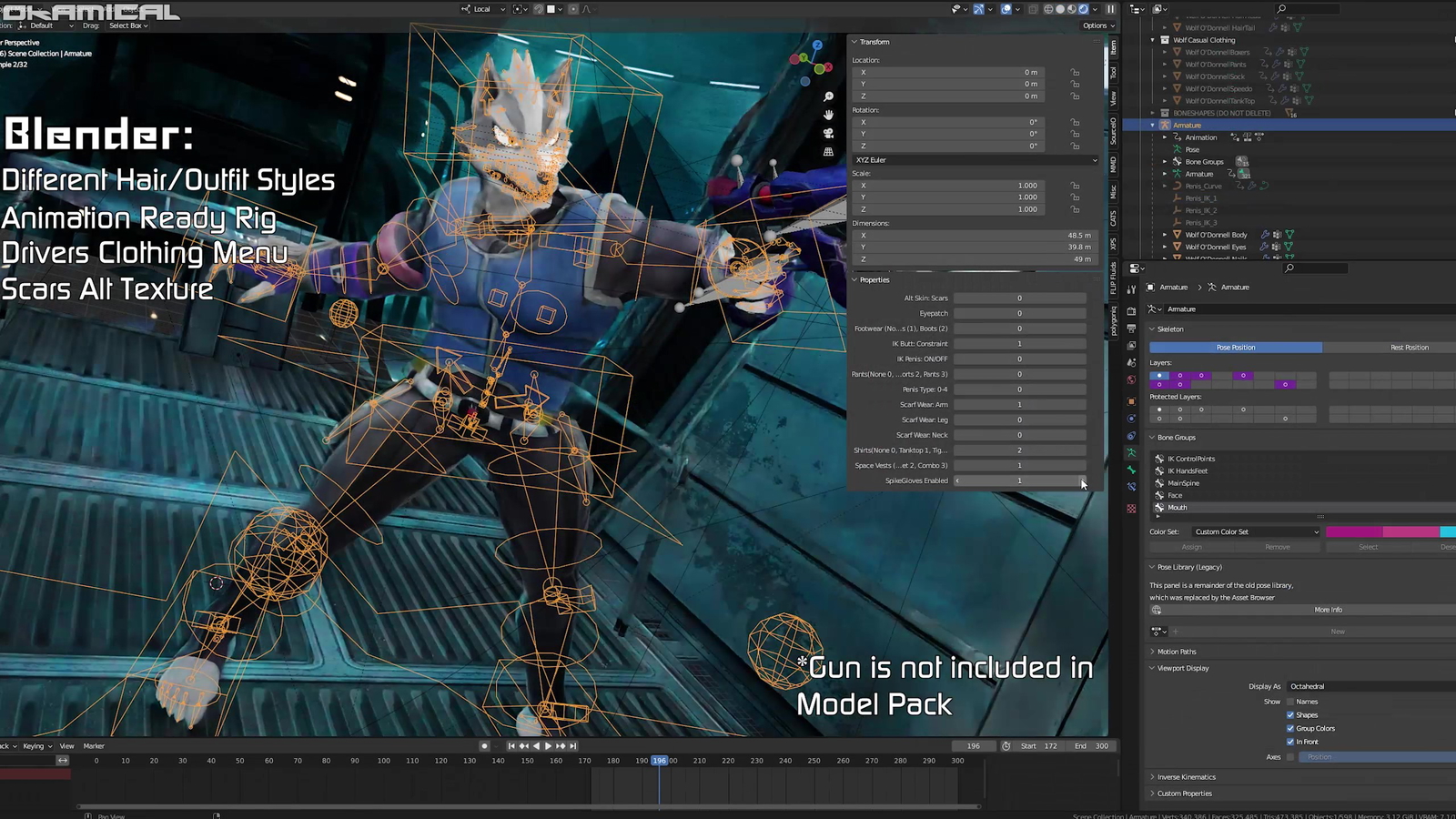Image resolution: width=1456 pixels, height=819 pixels.
Task: Click the SpikeGloves Enabled value slider
Action: 1019,480
